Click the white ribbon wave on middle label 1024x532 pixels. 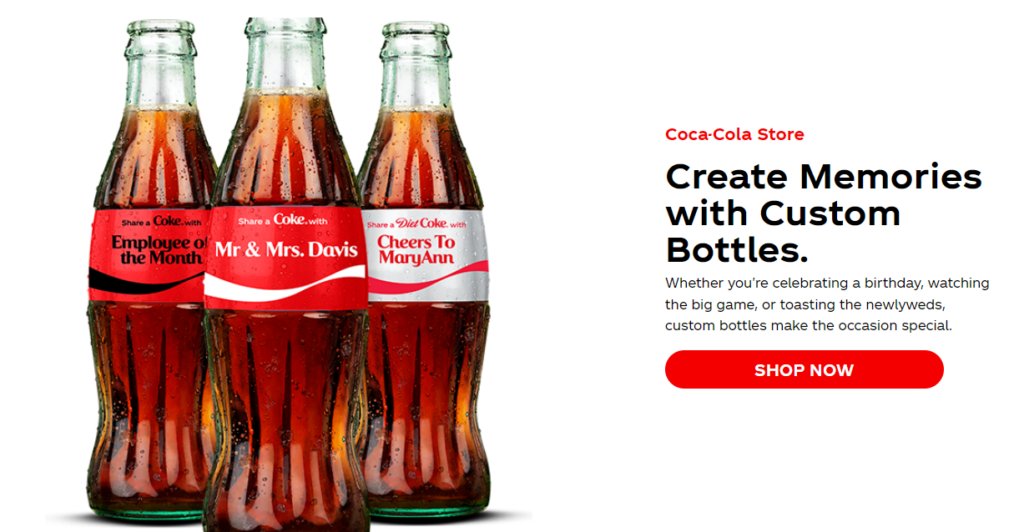(285, 285)
